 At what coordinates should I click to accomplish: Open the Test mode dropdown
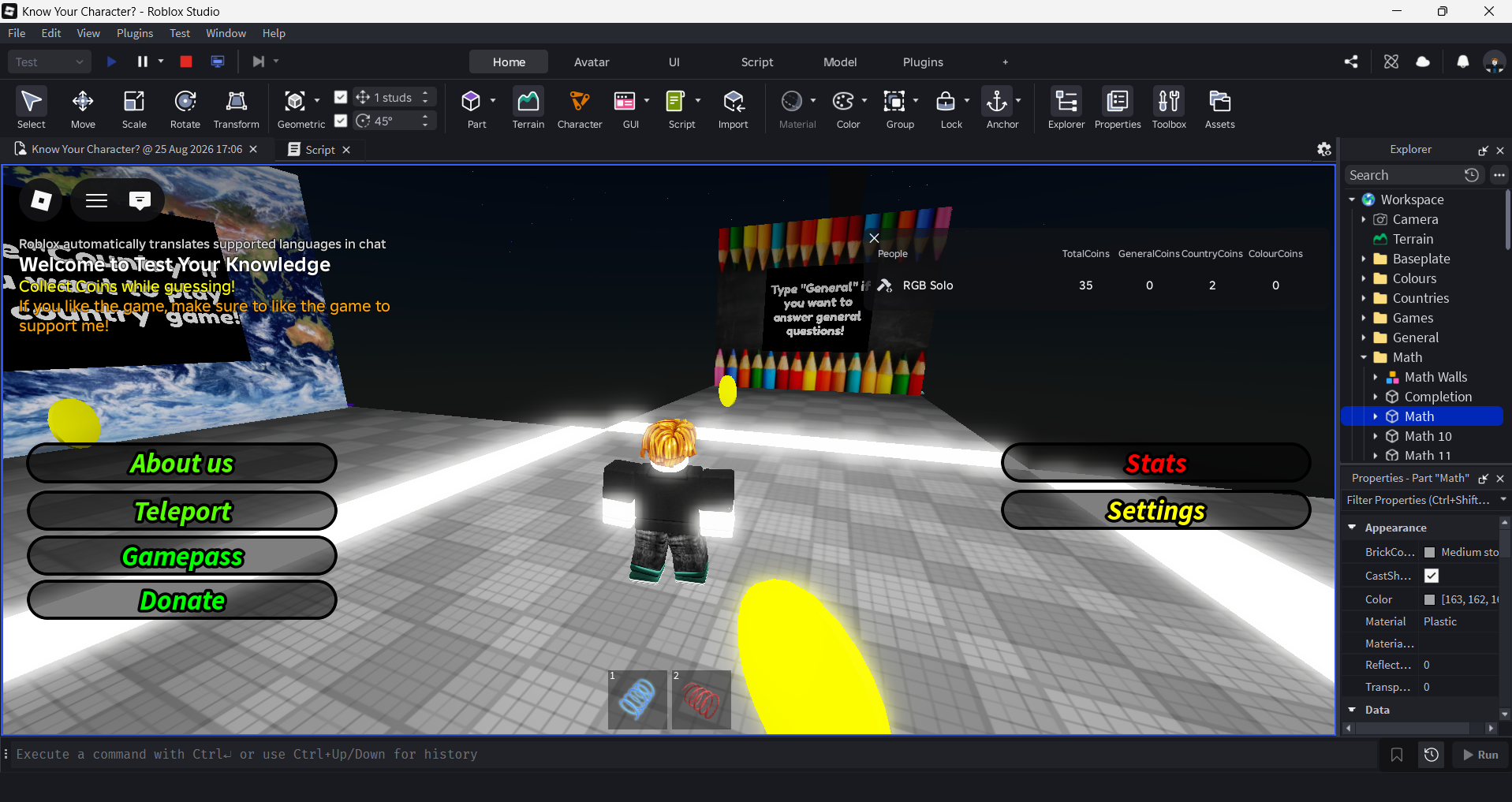point(50,62)
